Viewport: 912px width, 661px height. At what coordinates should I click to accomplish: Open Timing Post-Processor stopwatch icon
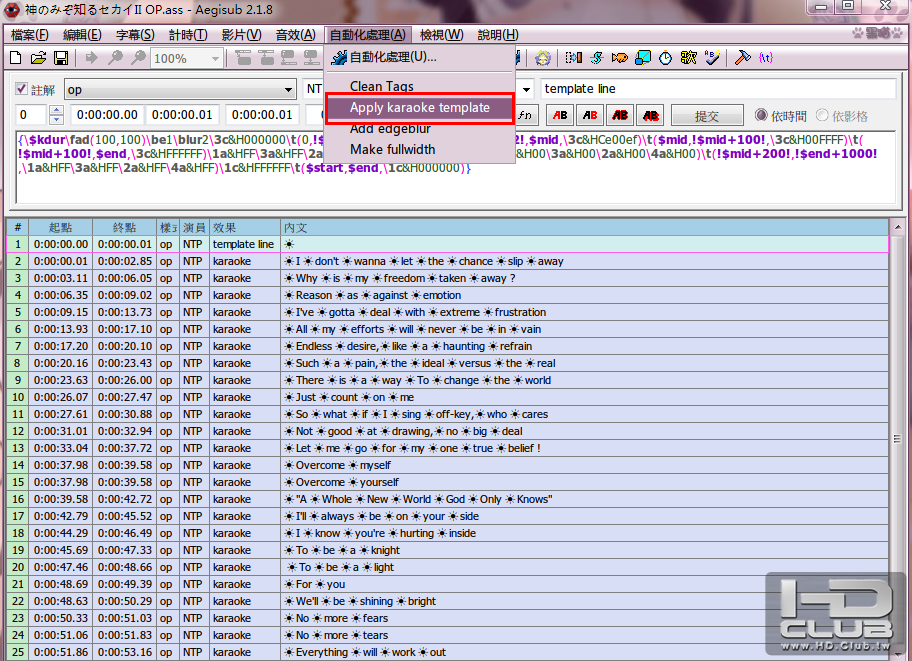click(x=665, y=58)
